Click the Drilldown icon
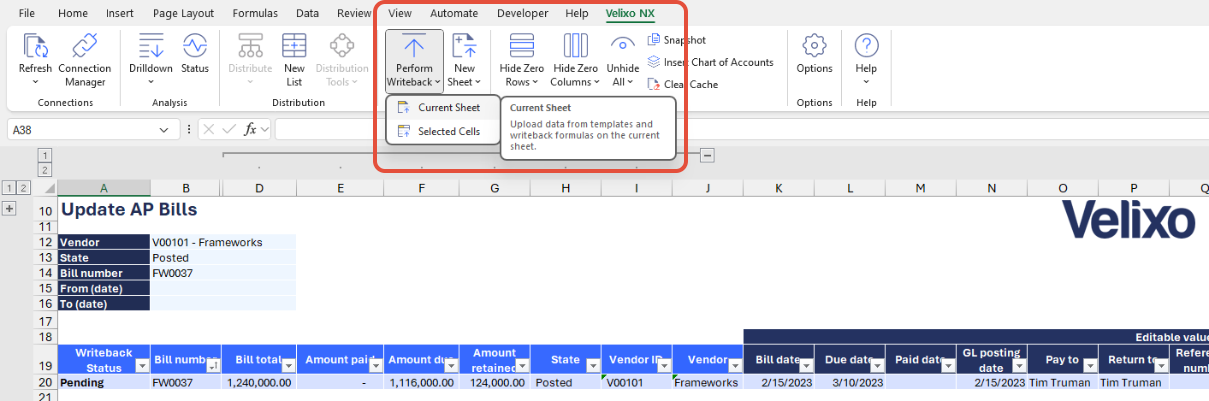Image resolution: width=1209 pixels, height=401 pixels. (x=151, y=46)
